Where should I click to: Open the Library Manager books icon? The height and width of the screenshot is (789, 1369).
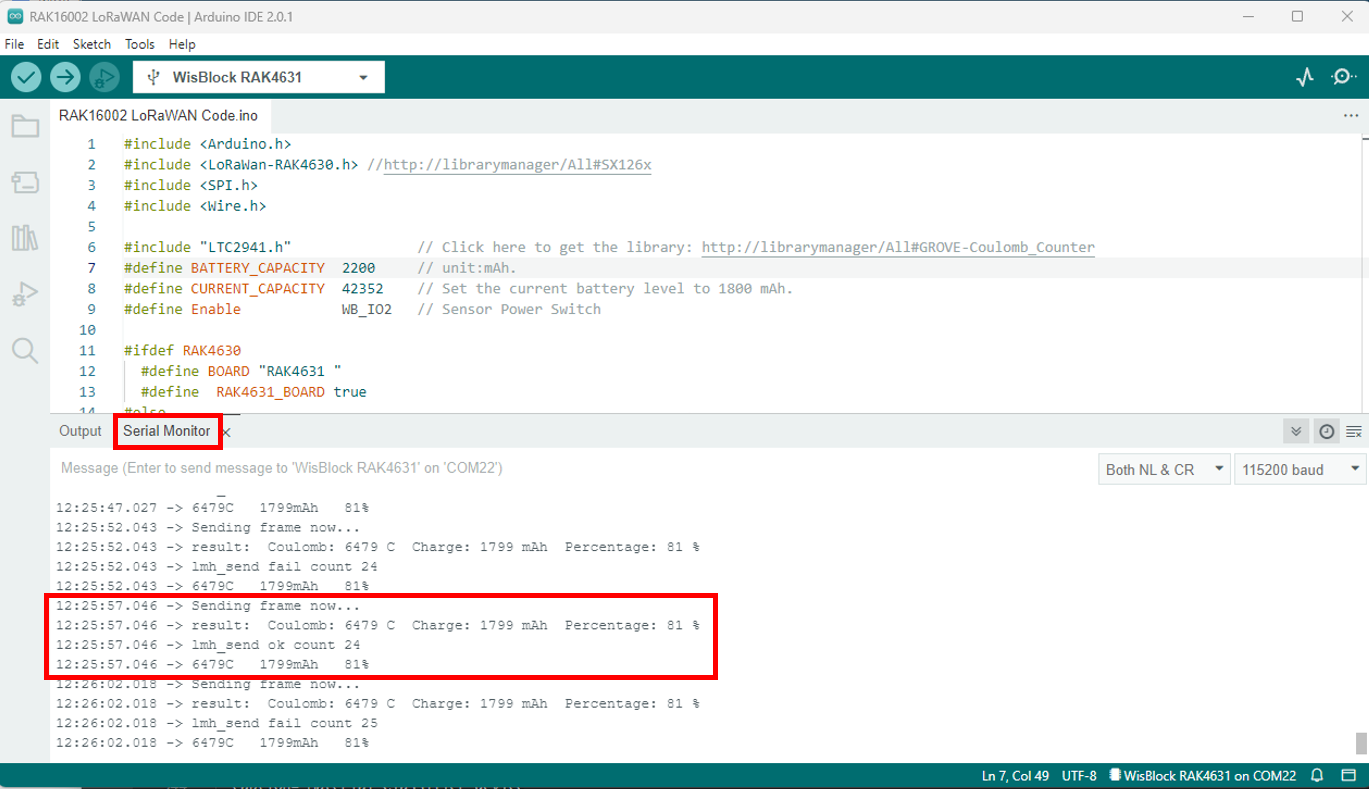click(x=25, y=238)
